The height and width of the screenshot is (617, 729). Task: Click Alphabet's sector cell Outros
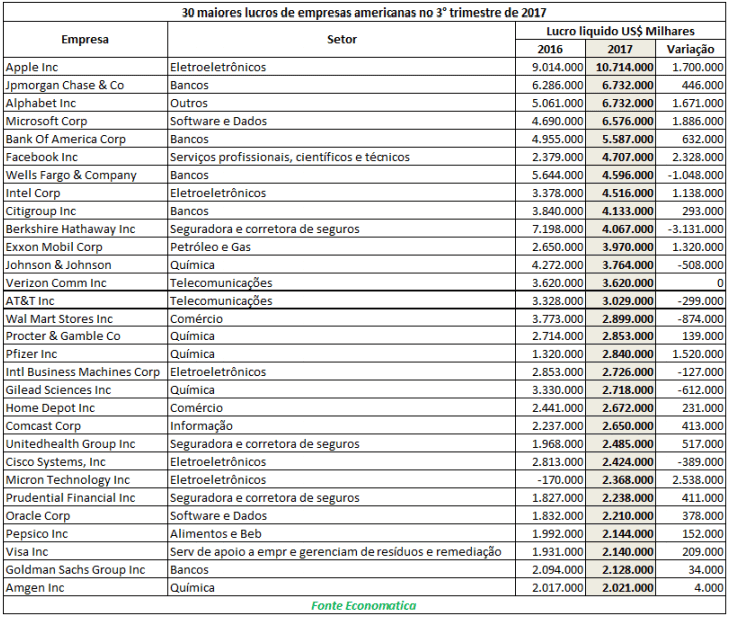pyautogui.click(x=342, y=103)
